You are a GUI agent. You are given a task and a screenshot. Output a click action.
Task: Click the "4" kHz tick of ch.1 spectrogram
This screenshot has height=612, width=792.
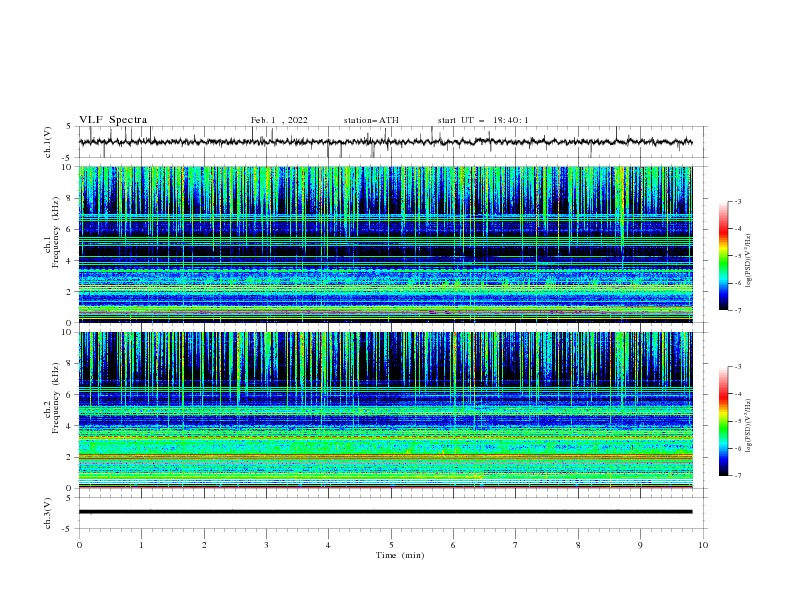70,261
